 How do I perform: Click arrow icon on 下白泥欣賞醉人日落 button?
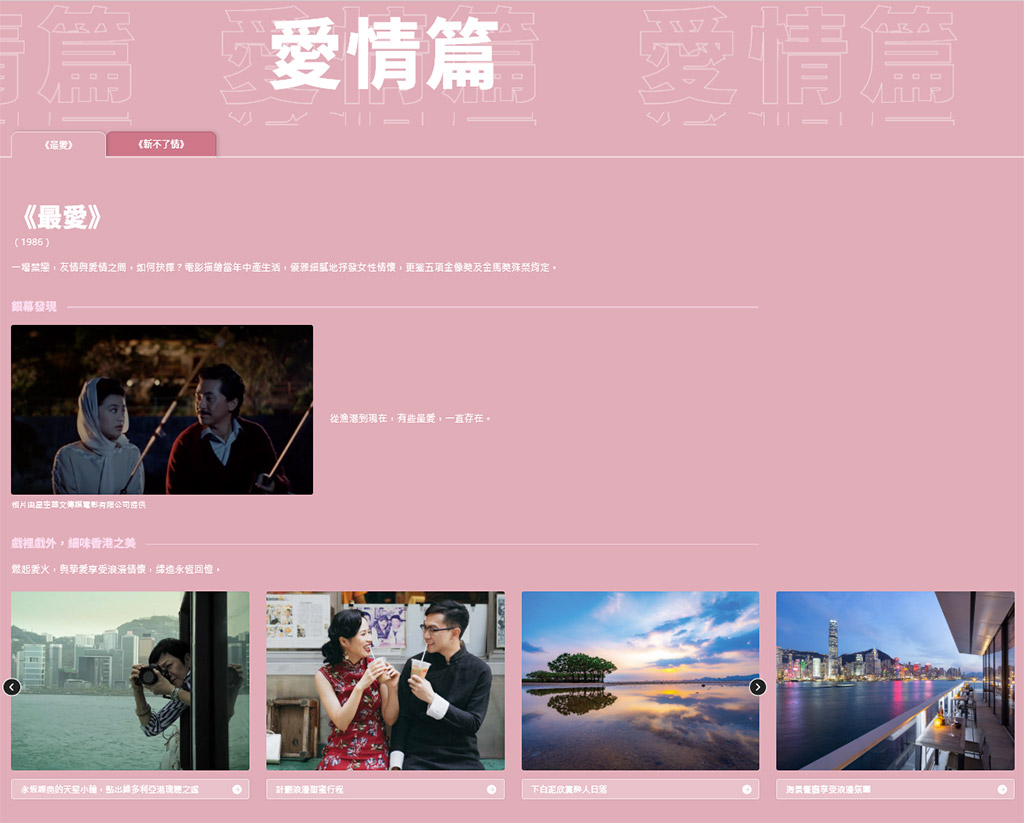[x=747, y=789]
